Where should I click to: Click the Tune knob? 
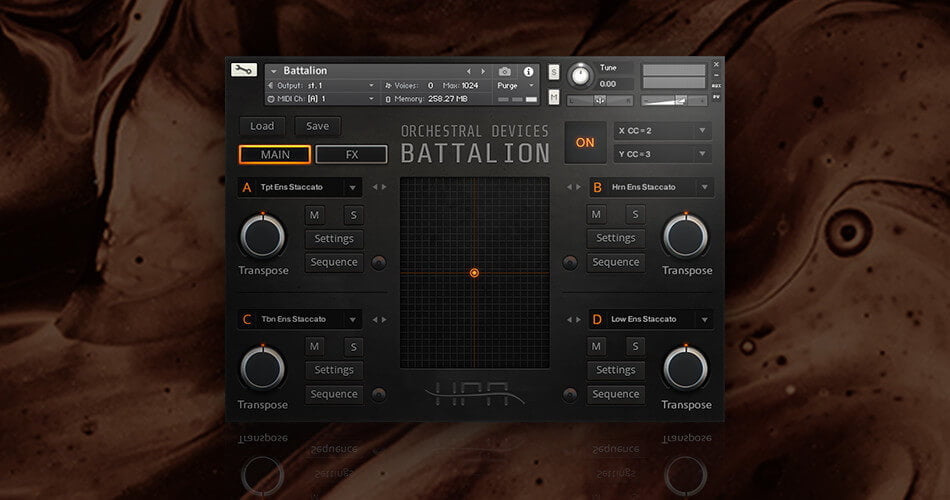click(x=580, y=76)
